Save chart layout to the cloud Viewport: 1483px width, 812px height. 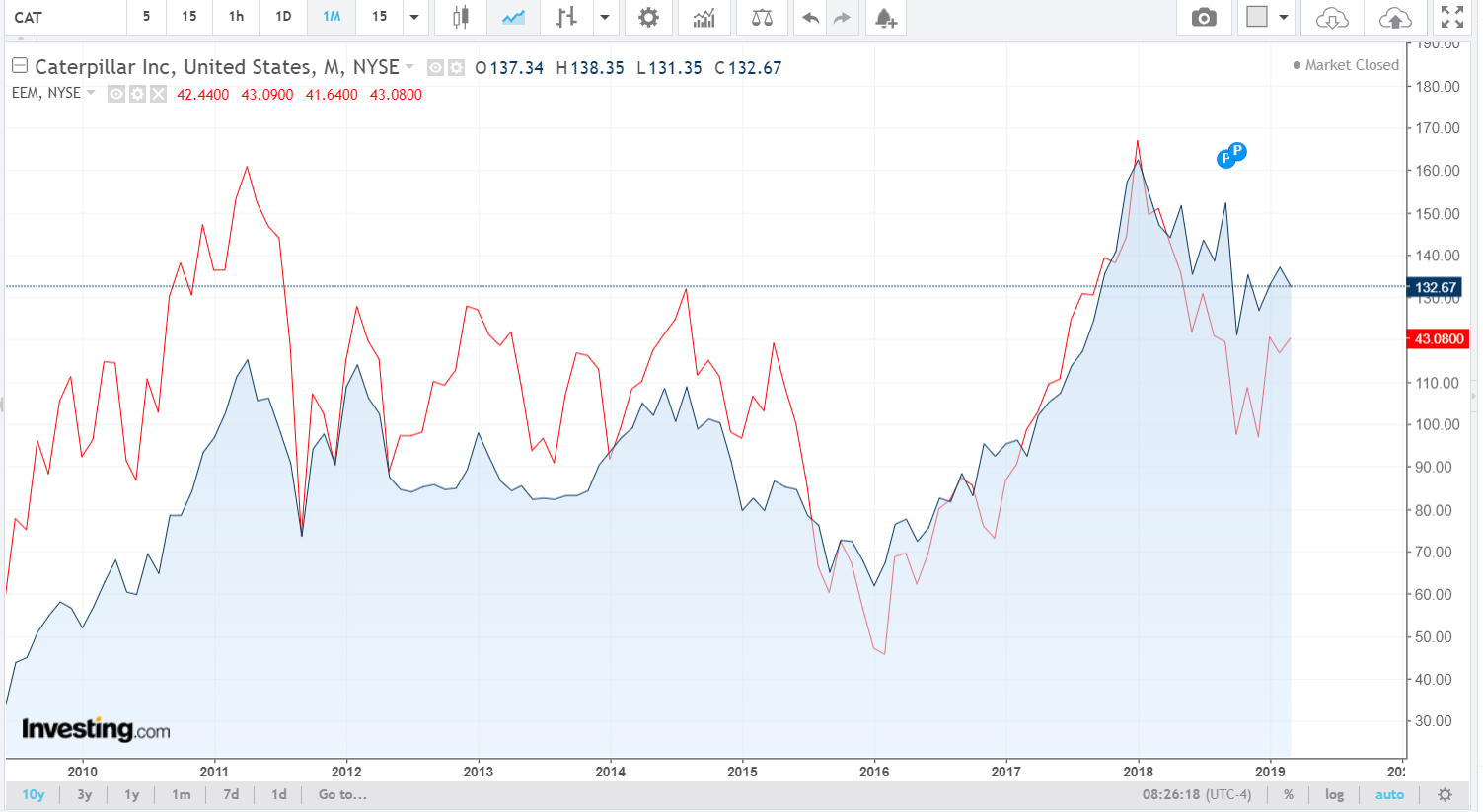point(1394,17)
